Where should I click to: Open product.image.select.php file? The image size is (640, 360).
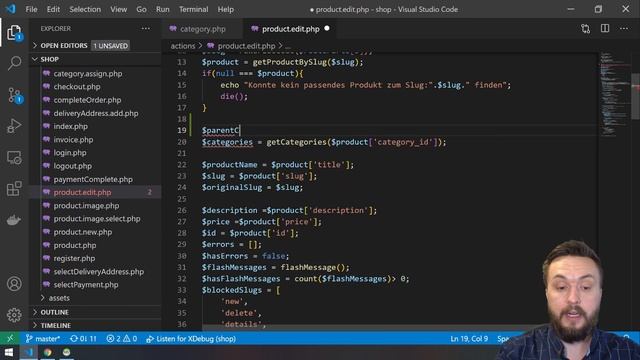click(97, 218)
